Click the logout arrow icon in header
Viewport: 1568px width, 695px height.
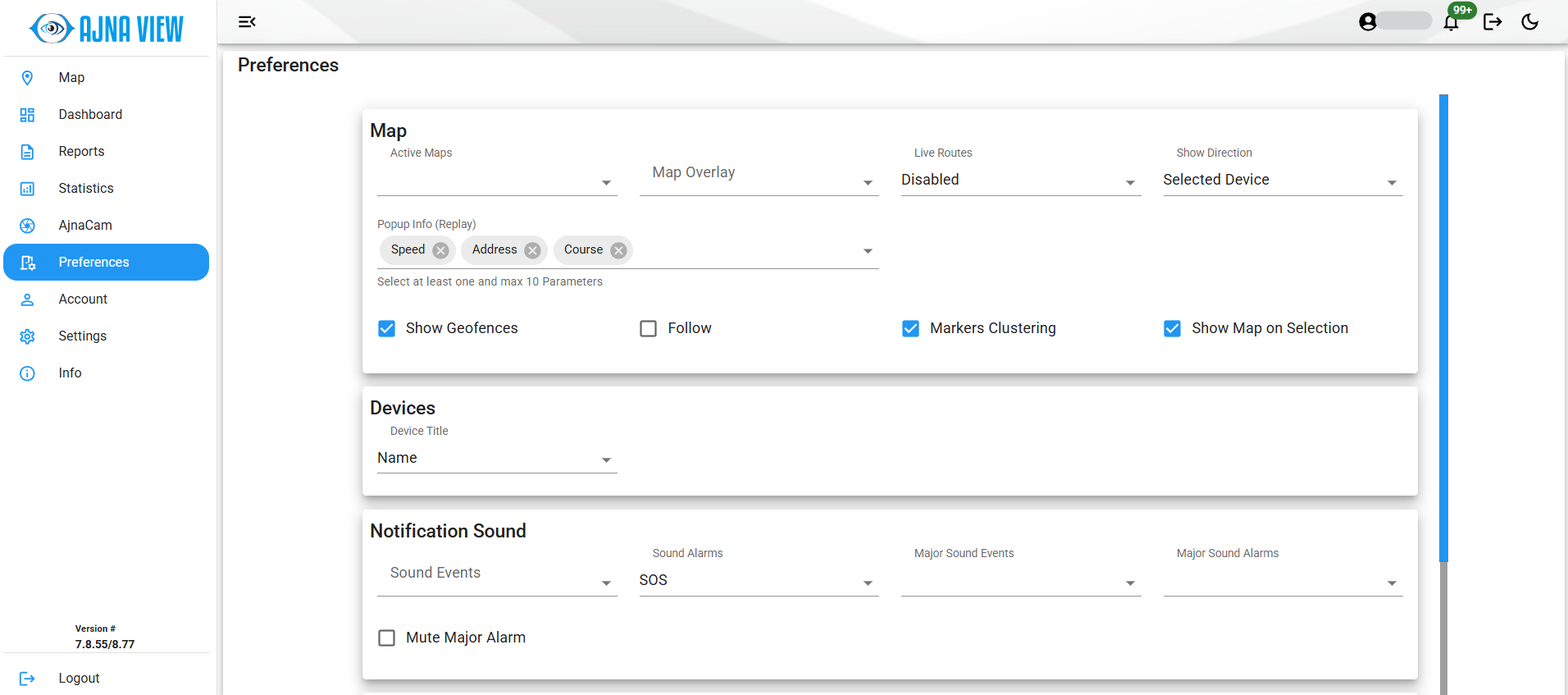pos(1493,22)
